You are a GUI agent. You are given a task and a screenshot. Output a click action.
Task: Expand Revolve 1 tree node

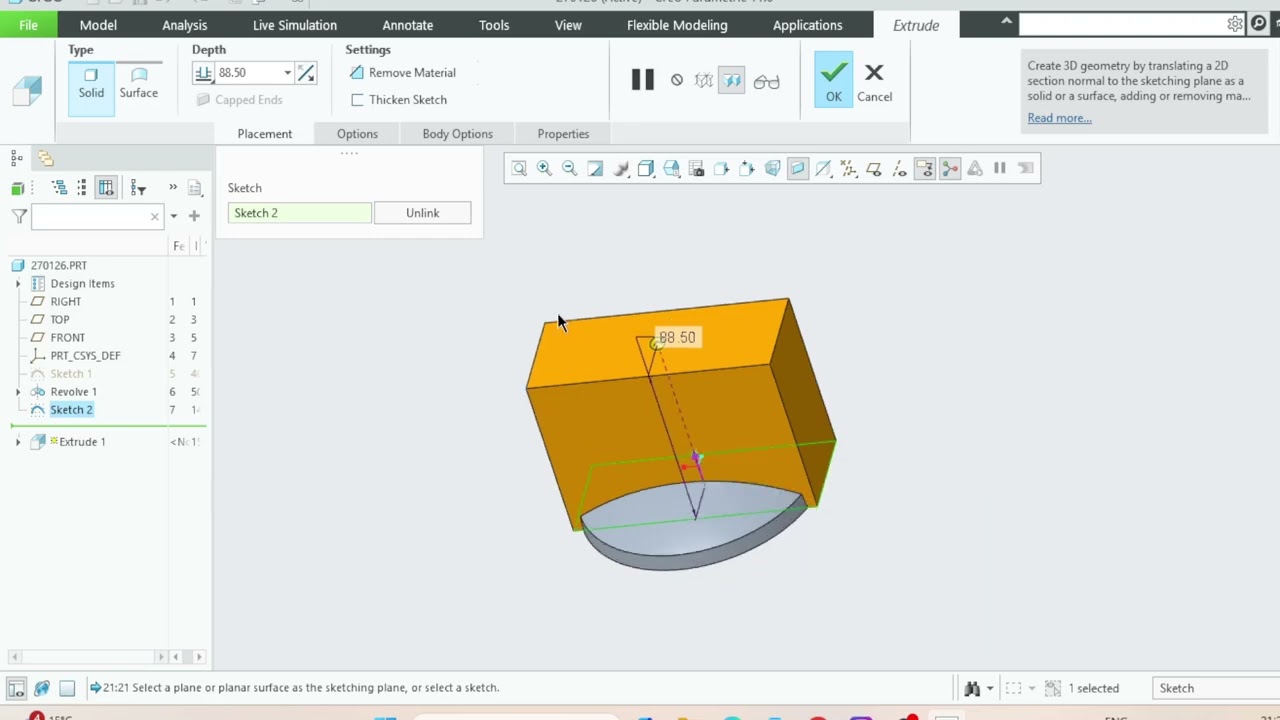(x=17, y=392)
